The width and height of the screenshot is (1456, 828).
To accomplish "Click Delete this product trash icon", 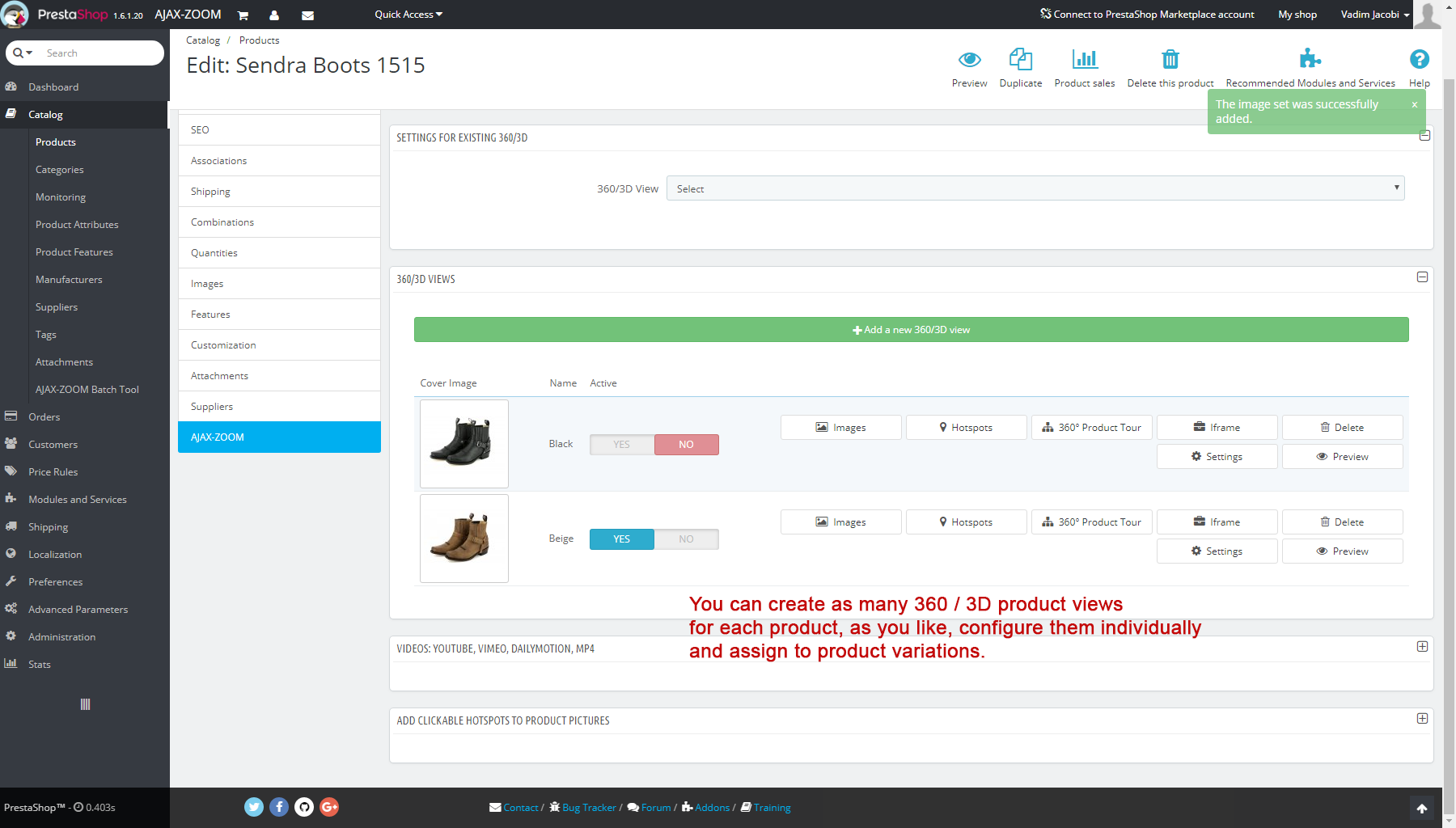I will pyautogui.click(x=1170, y=59).
